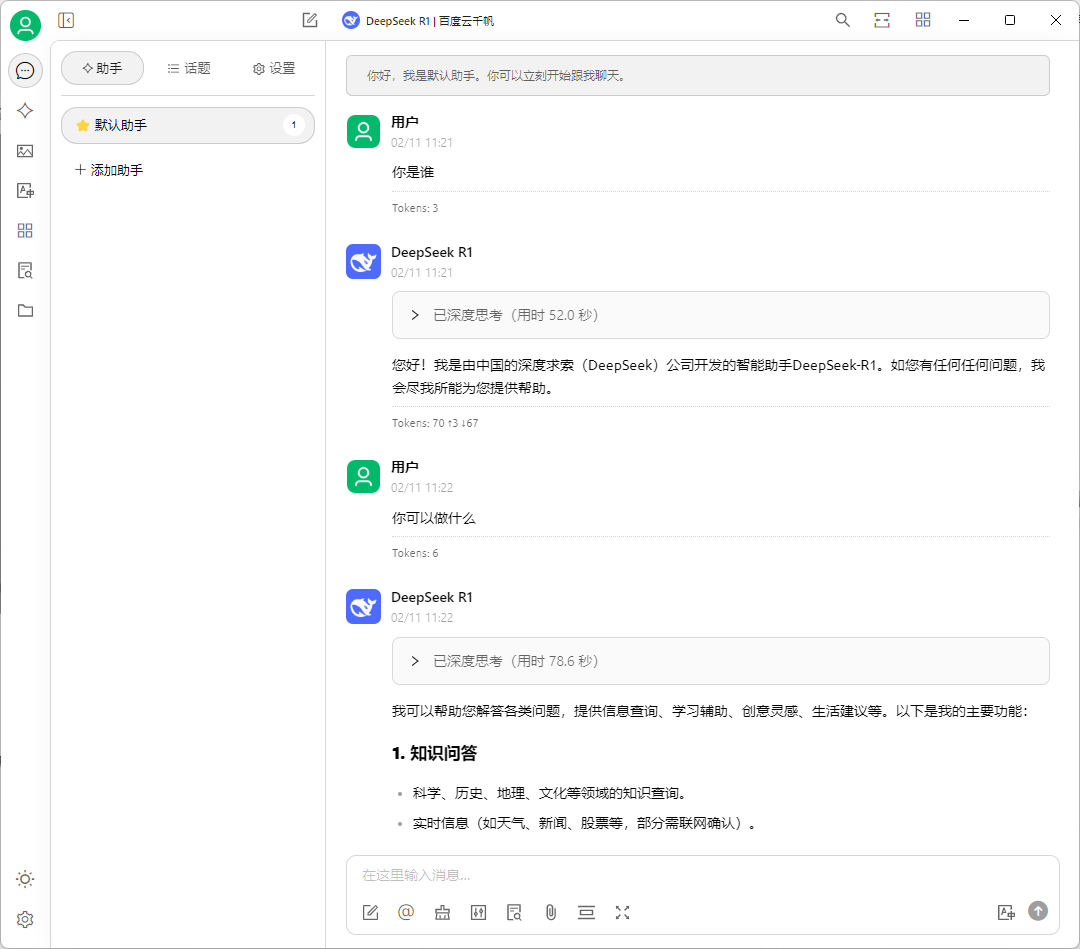Expand the 78.6 秒 deep thinking block
Viewport: 1080px width, 949px height.
click(720, 661)
